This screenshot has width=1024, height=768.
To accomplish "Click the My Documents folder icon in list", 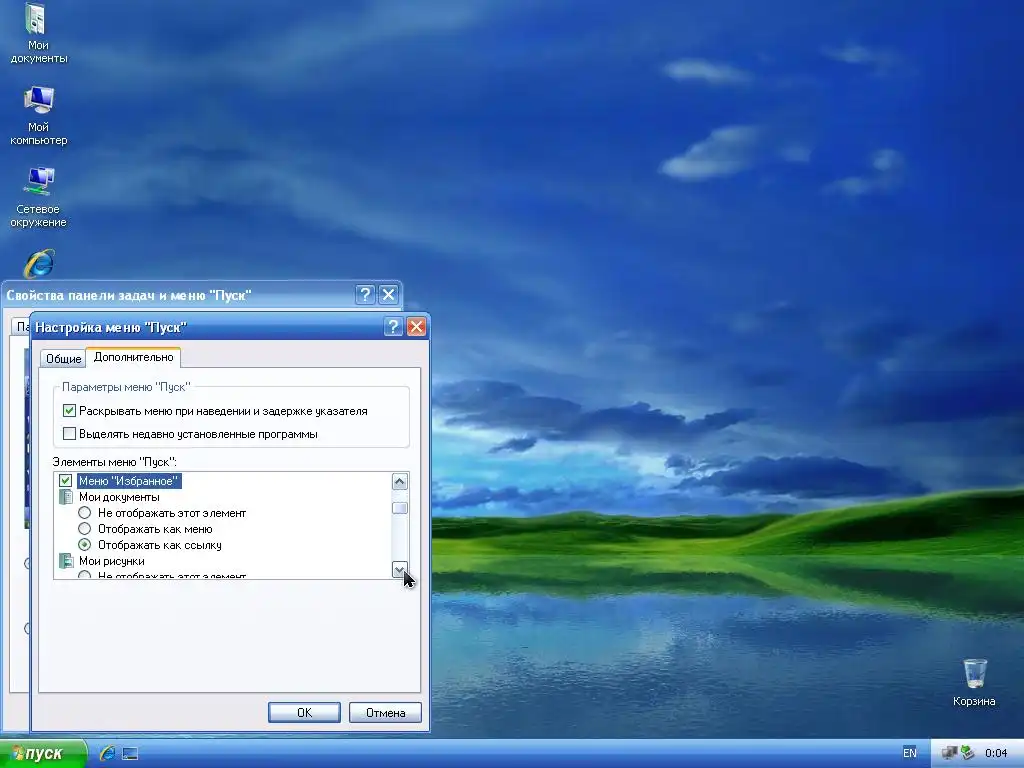I will point(65,497).
